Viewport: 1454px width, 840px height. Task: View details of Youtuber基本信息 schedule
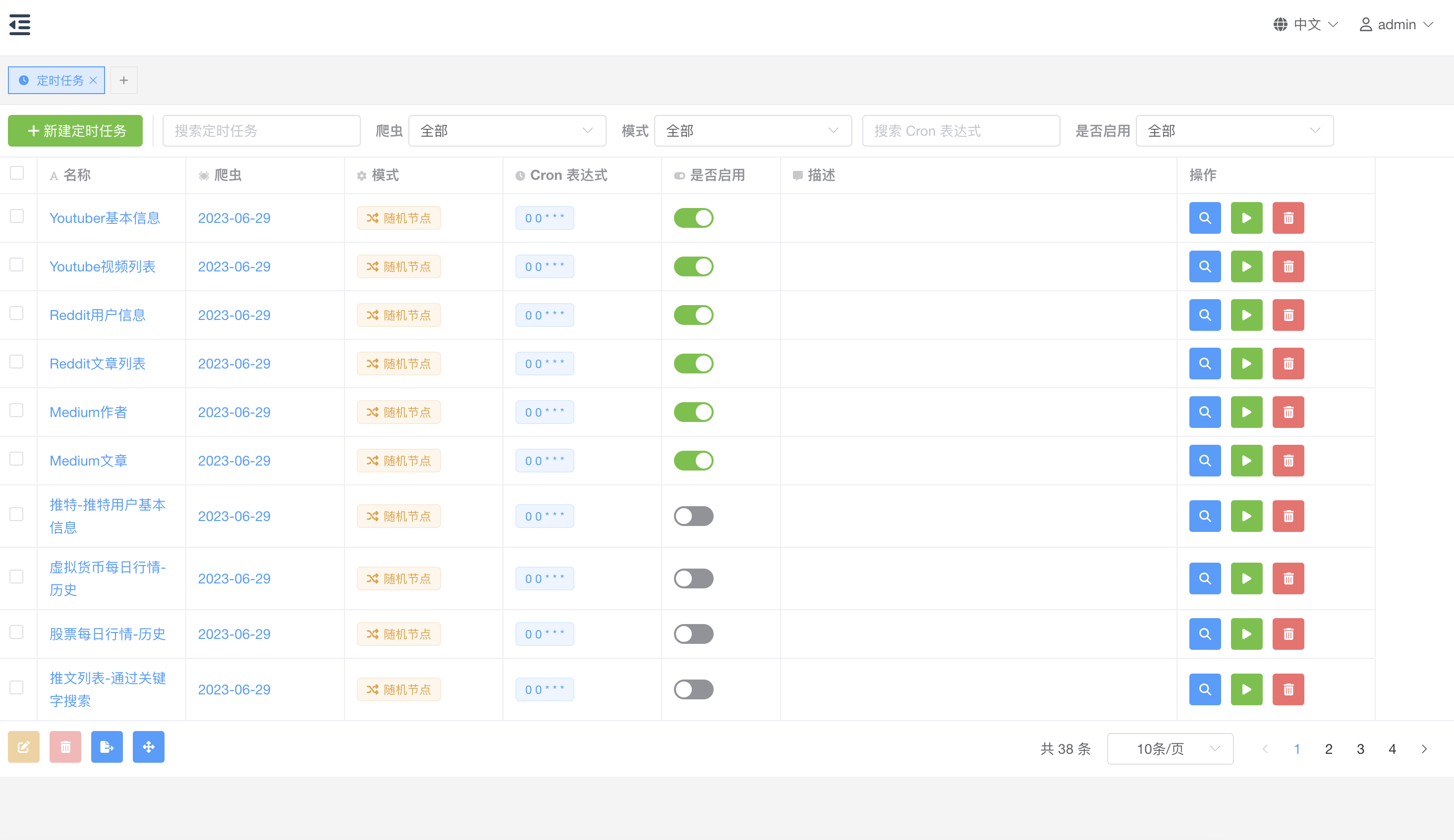coord(1205,218)
